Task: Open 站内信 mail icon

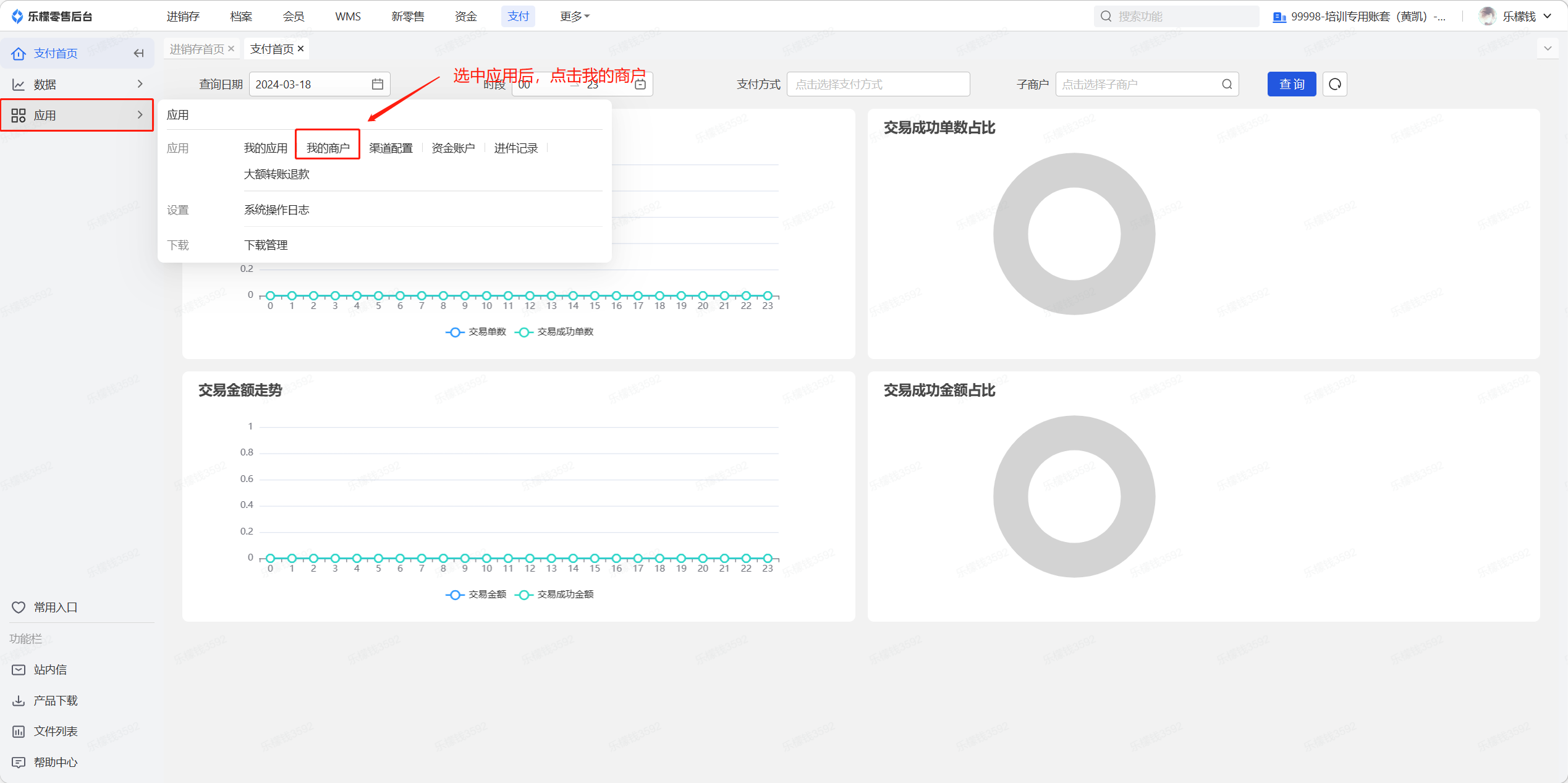Action: (x=19, y=670)
